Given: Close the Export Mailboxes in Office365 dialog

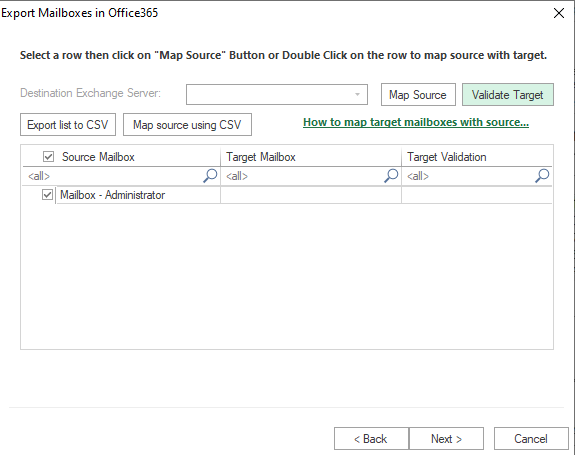Looking at the screenshot, I should point(558,13).
